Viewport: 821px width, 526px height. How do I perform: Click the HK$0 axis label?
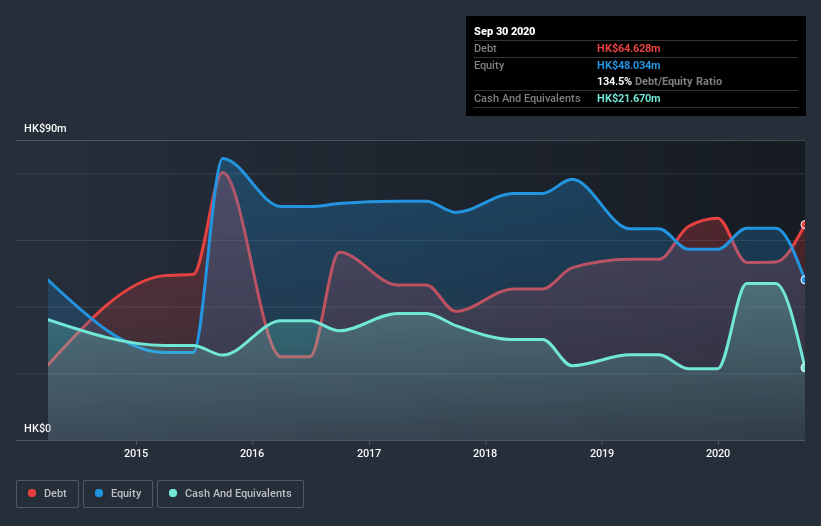click(x=38, y=428)
